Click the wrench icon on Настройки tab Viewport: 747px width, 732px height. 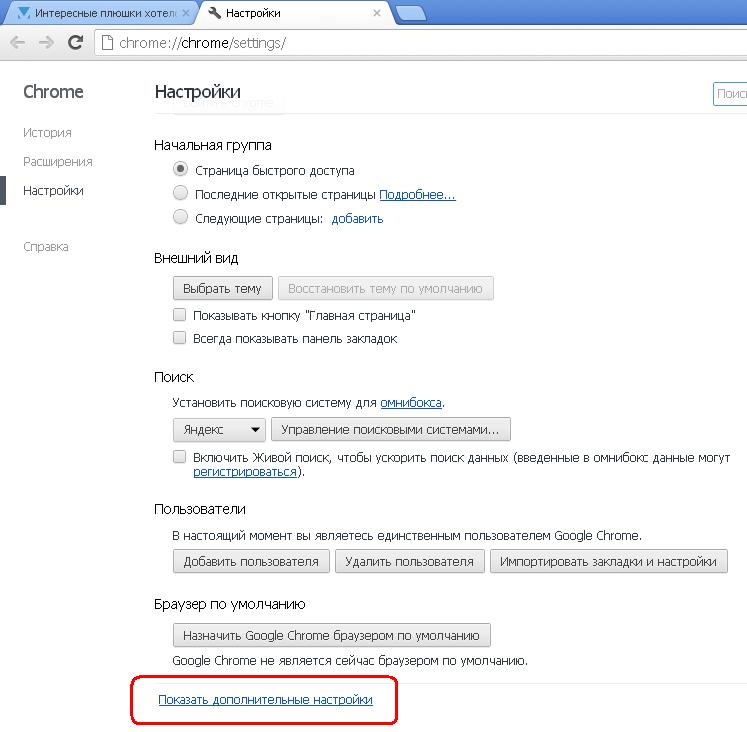tap(215, 13)
